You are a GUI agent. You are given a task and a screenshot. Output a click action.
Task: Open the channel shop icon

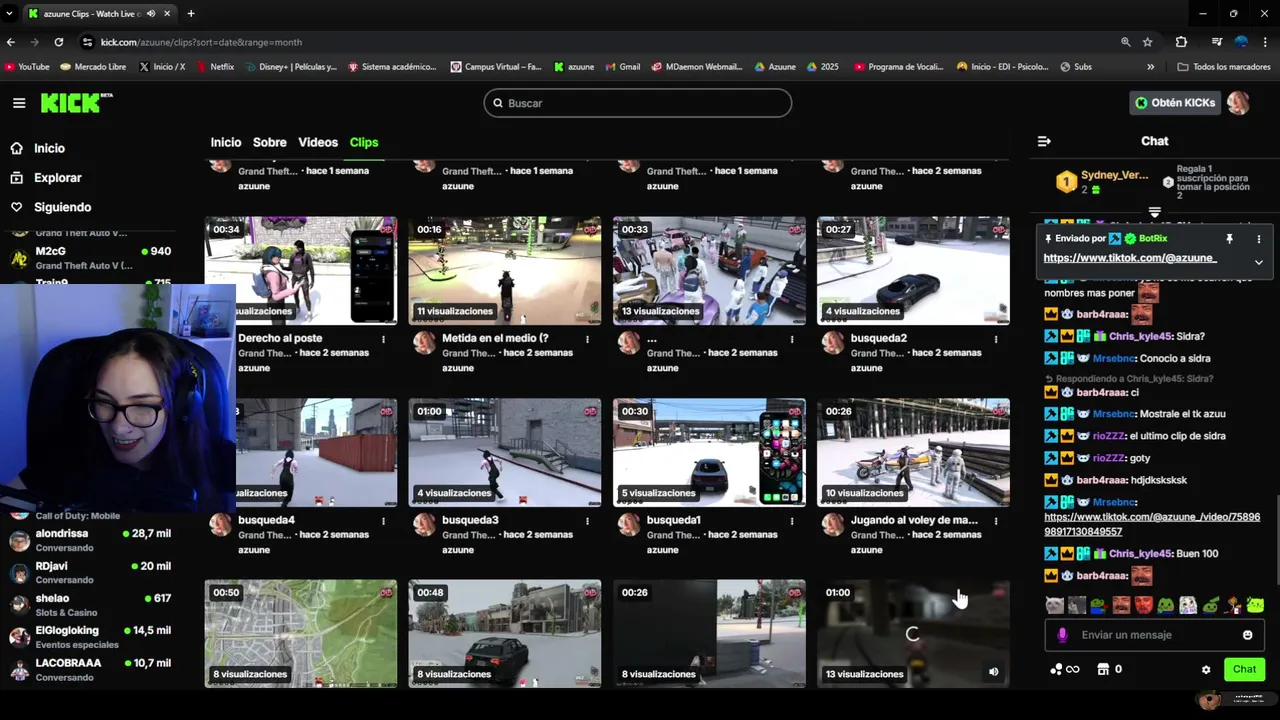(1103, 669)
